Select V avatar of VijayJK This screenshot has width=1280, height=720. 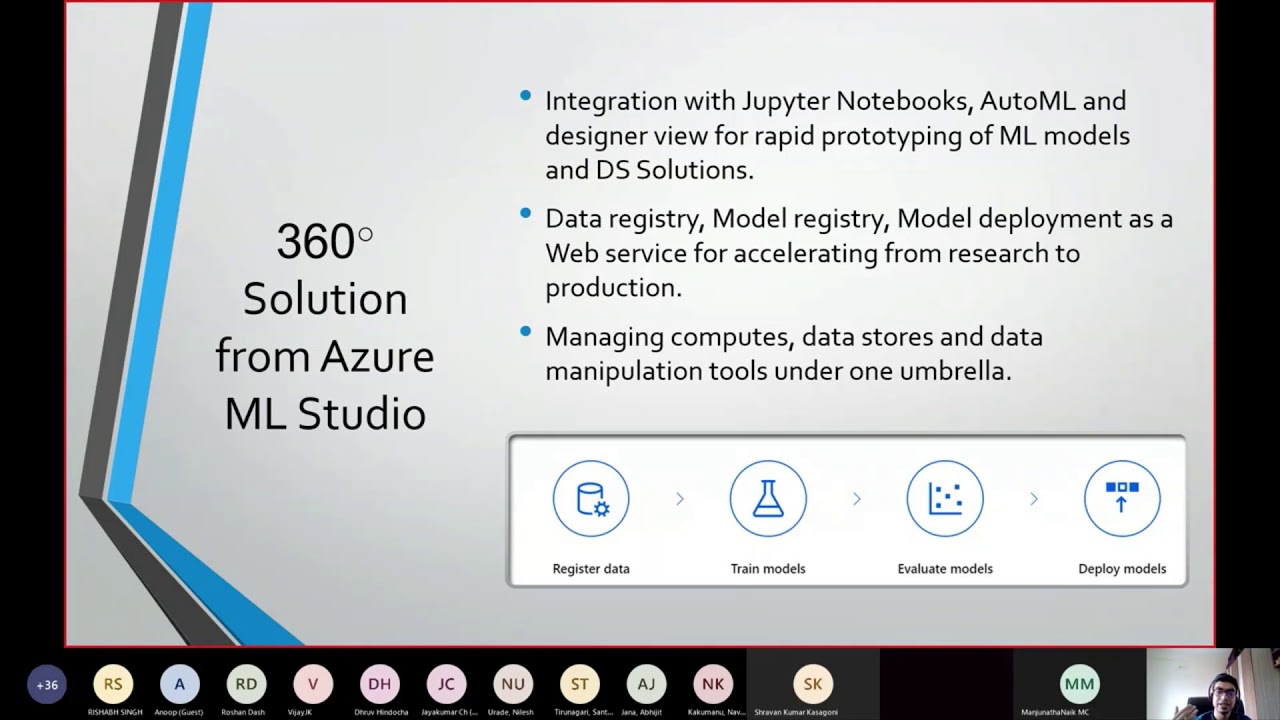click(x=313, y=684)
